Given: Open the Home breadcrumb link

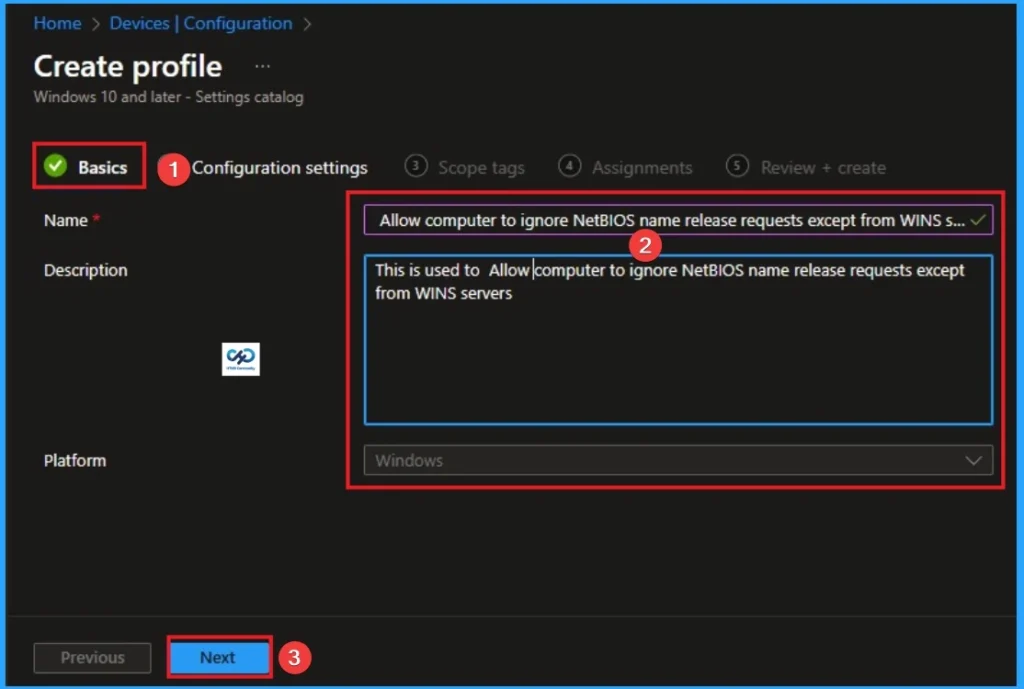Looking at the screenshot, I should (56, 23).
